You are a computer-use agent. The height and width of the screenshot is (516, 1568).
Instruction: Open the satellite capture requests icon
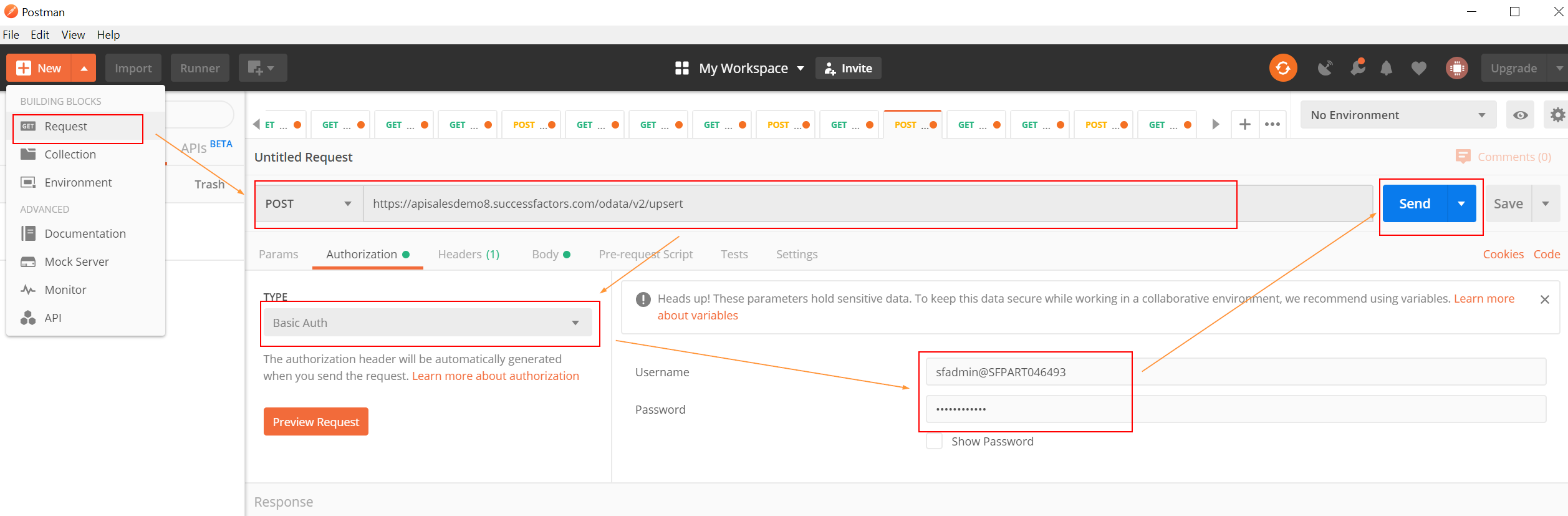1325,68
